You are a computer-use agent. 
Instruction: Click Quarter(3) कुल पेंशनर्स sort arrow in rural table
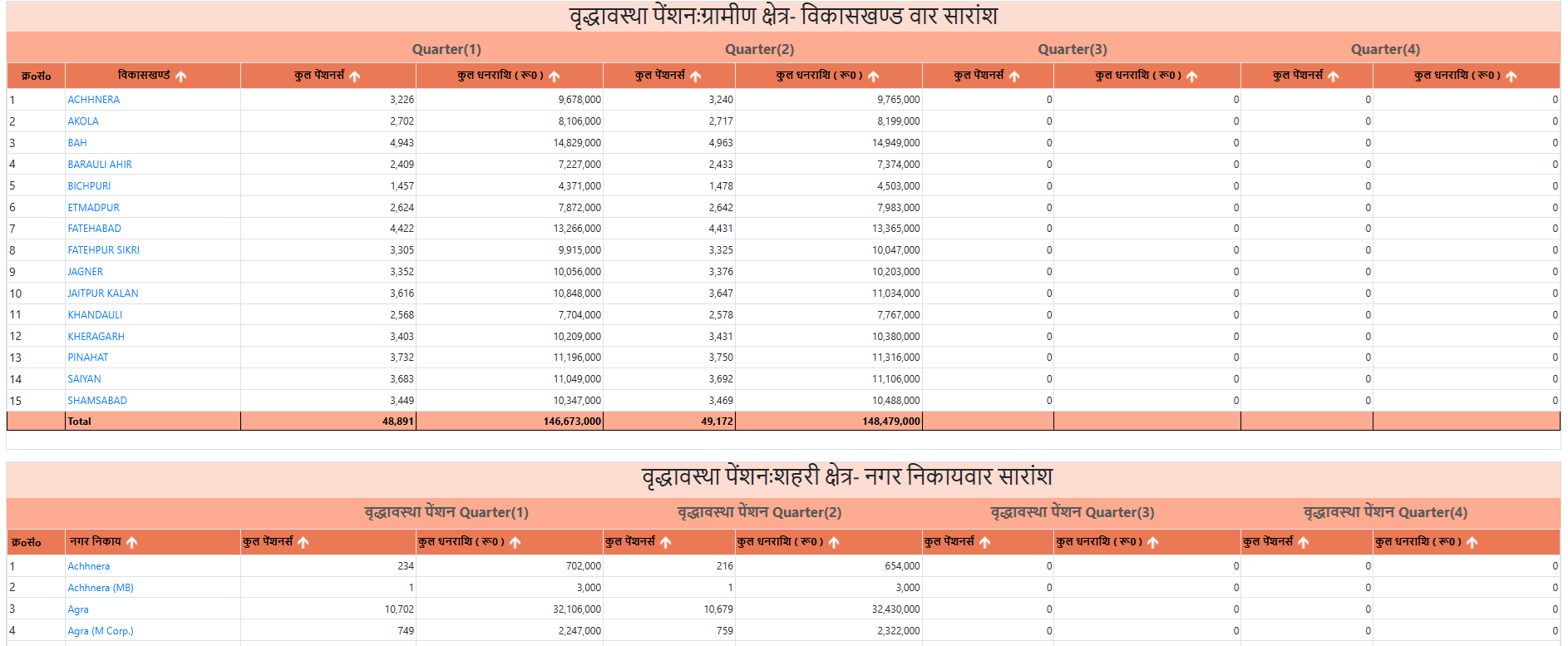[1015, 76]
